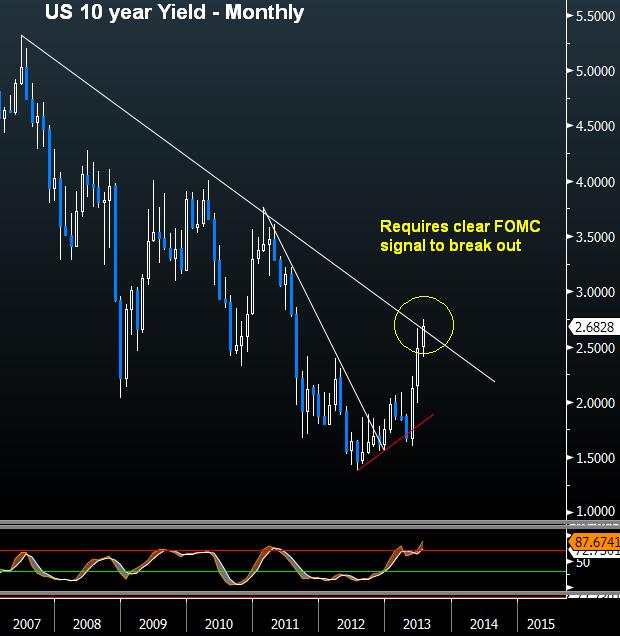Viewport: 620px width, 636px height.
Task: Click the current yield label 2.6828
Action: 594,327
